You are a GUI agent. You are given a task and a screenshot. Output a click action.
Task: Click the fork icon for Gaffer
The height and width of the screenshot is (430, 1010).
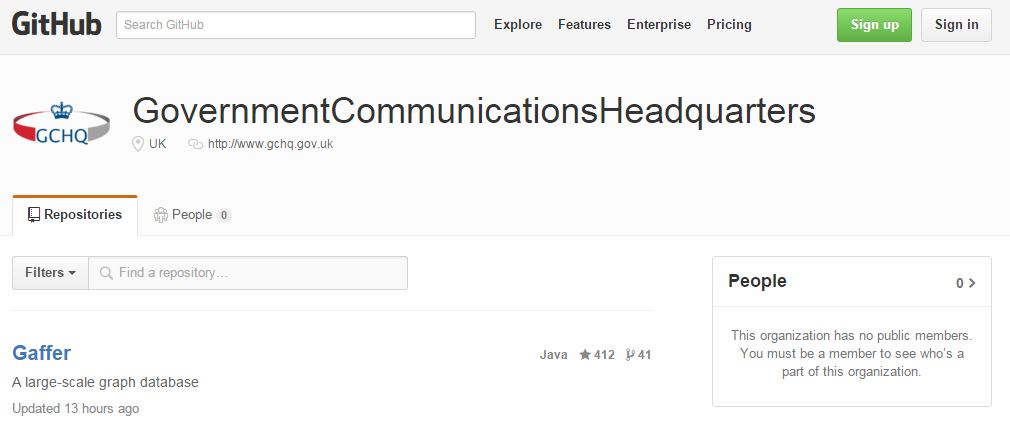[x=630, y=355]
